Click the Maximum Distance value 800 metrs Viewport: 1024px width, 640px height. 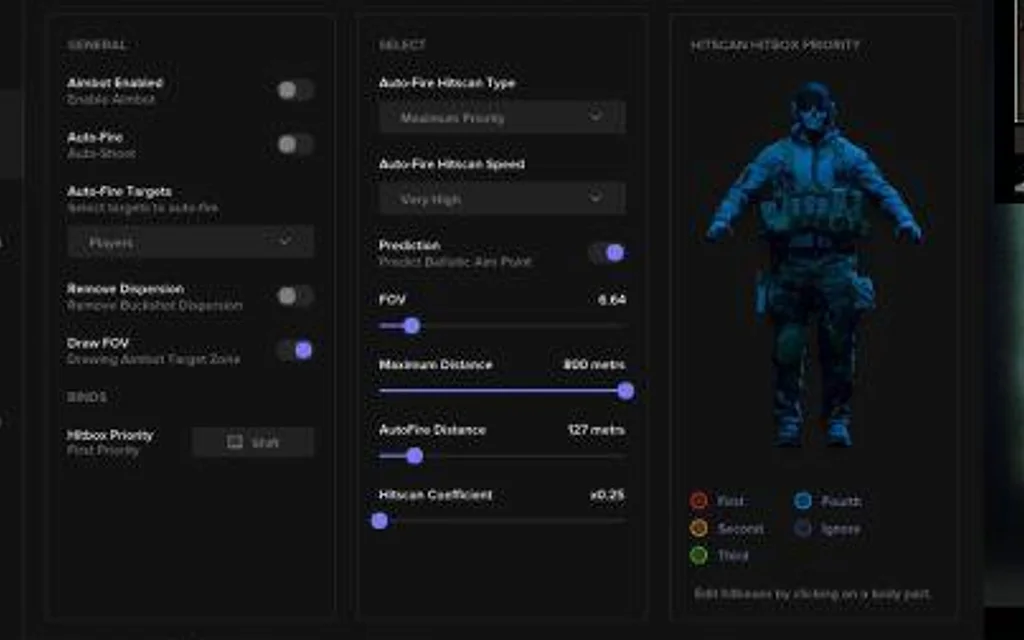coord(594,364)
